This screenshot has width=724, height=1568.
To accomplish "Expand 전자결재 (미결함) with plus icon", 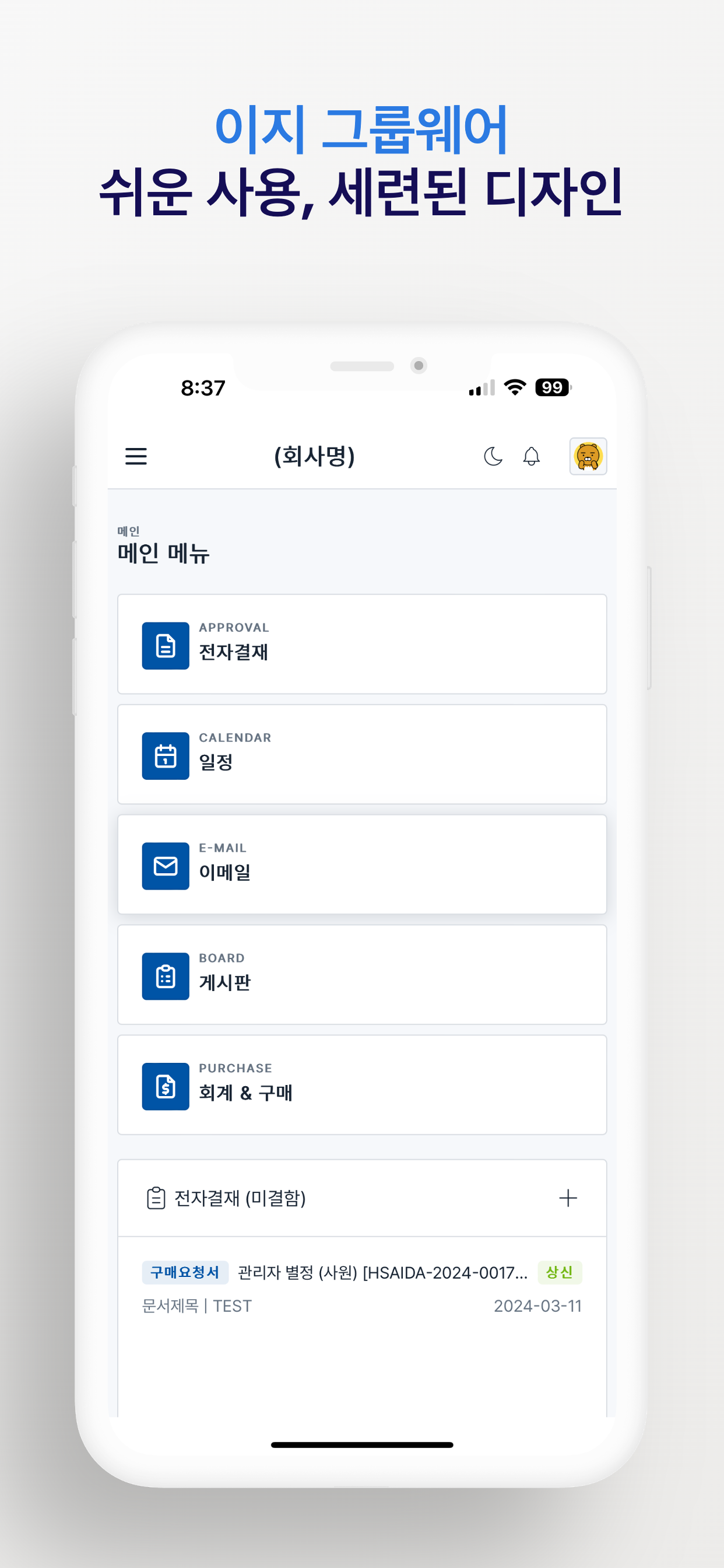I will point(568,1198).
